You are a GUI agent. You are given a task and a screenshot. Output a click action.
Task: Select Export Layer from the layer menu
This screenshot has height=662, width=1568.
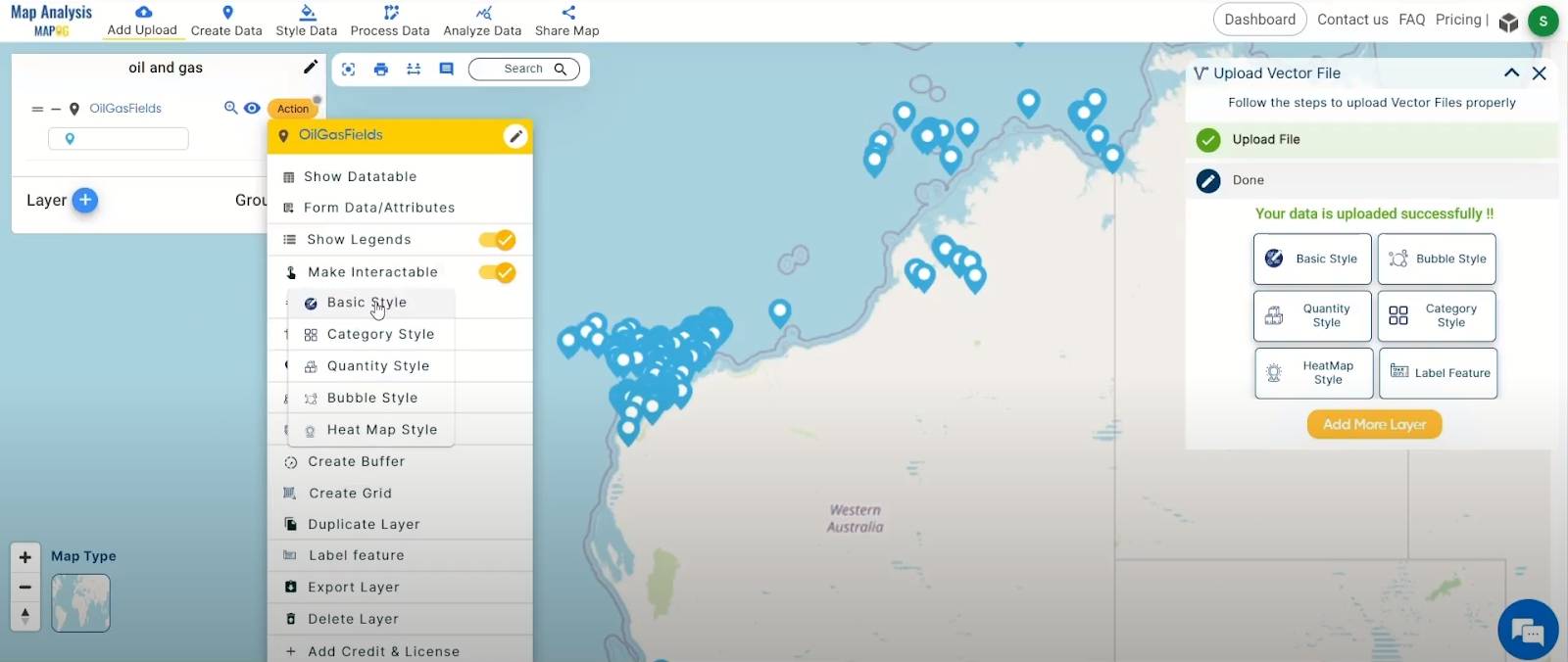click(400, 588)
